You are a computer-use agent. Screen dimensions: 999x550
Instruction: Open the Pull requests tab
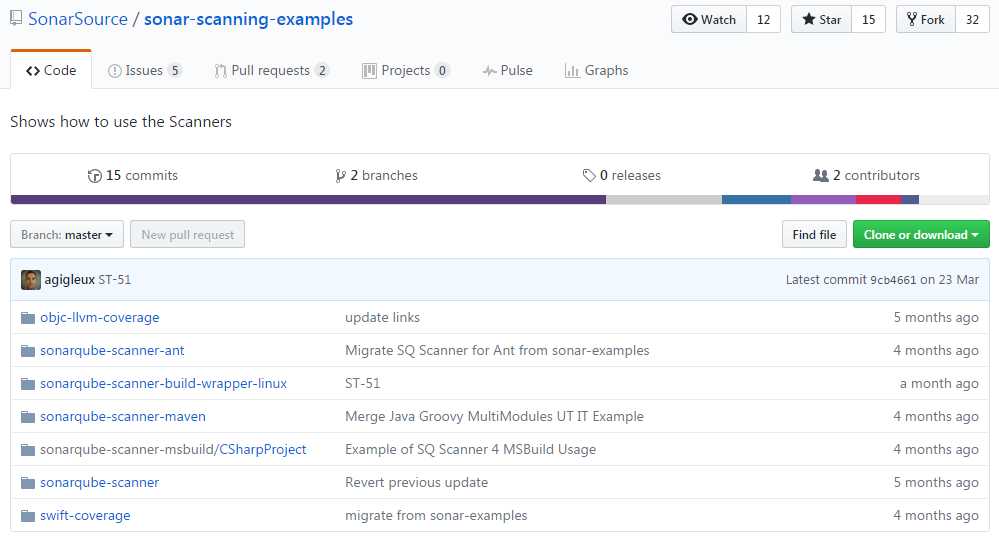[x=271, y=71]
